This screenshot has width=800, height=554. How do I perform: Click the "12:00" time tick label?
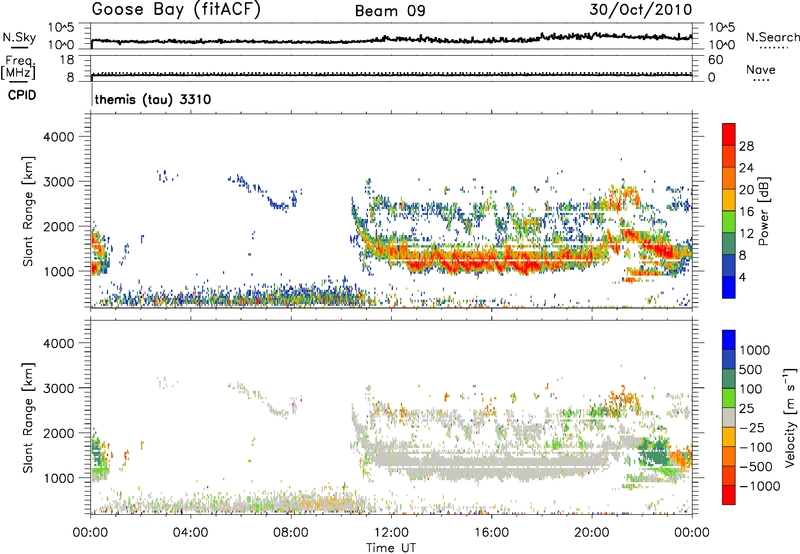click(x=391, y=533)
